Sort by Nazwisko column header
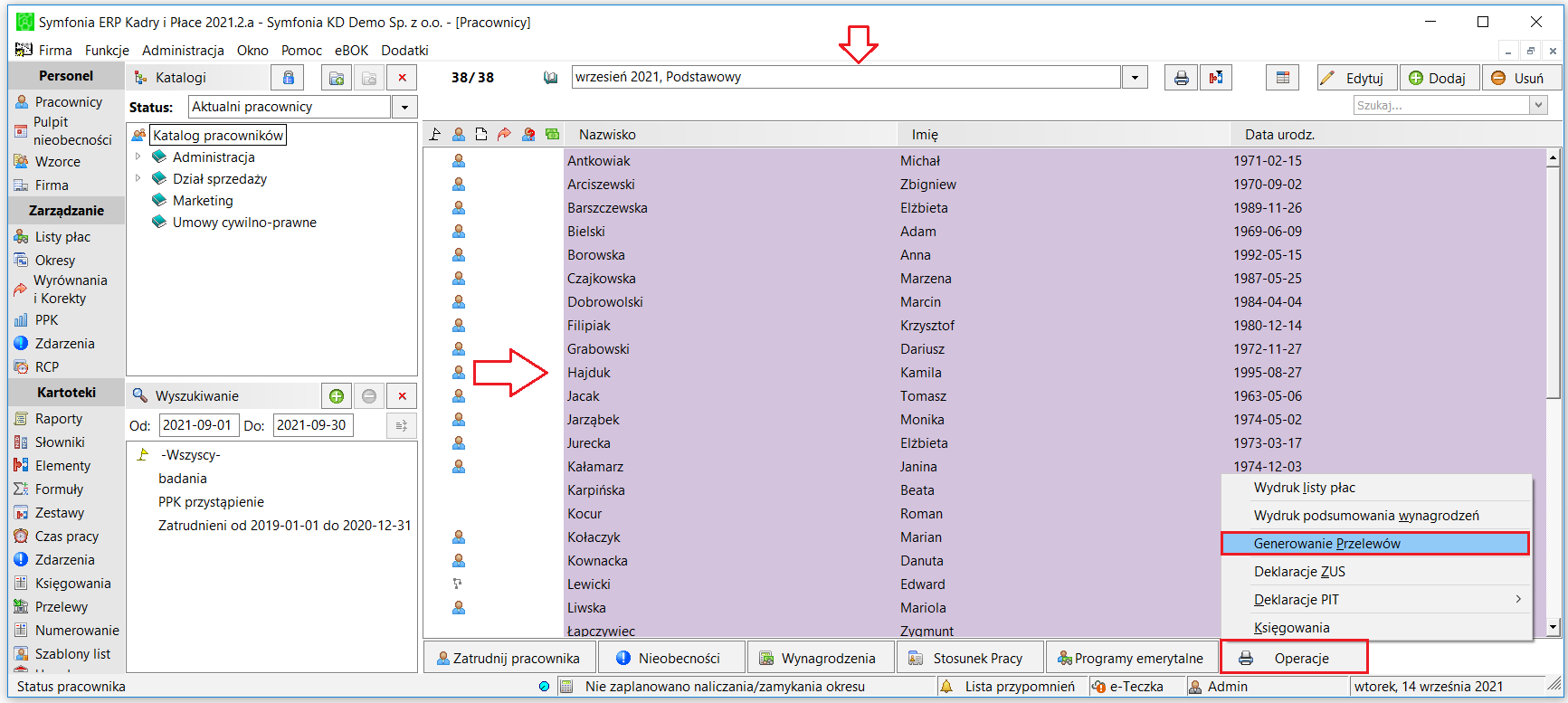 pyautogui.click(x=732, y=134)
